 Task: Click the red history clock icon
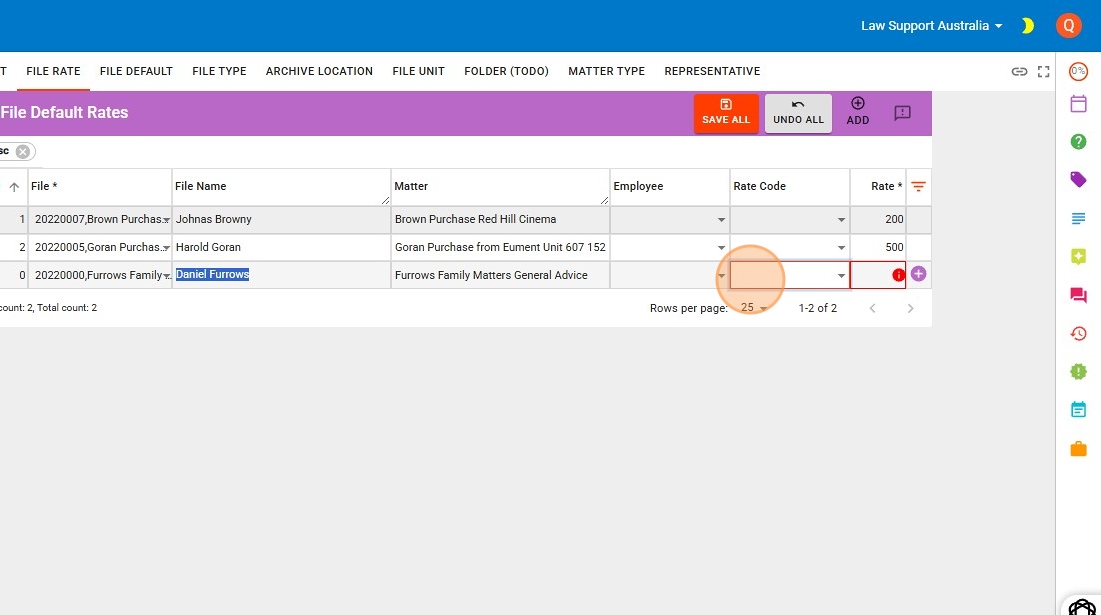coord(1078,333)
